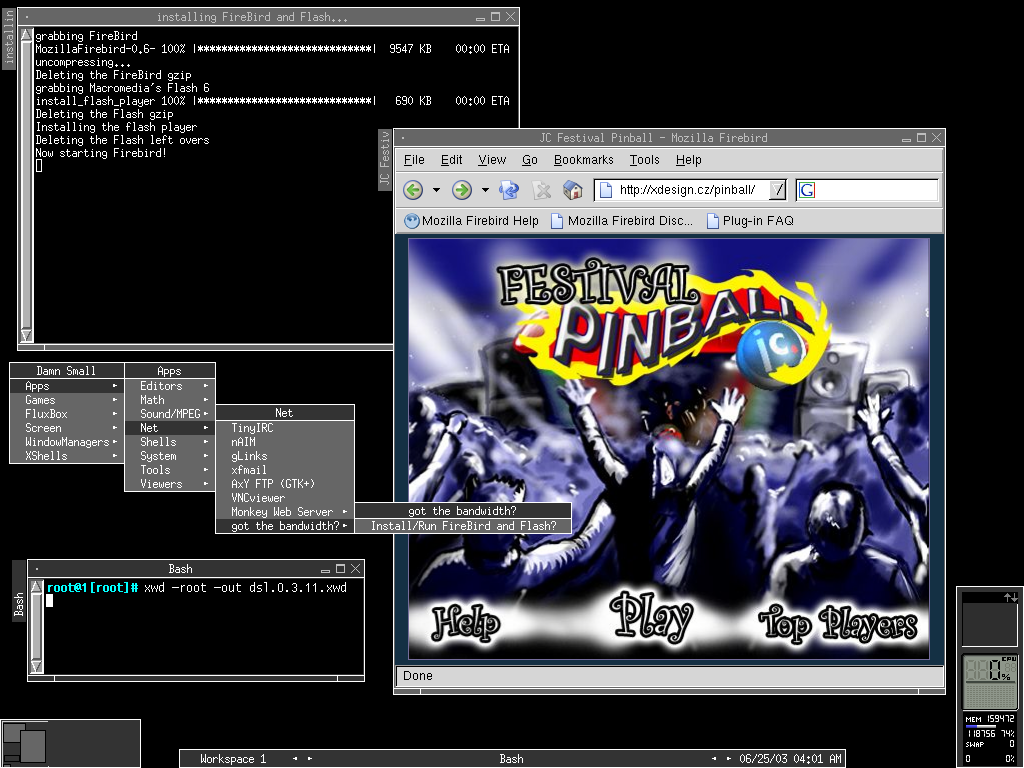Image resolution: width=1024 pixels, height=768 pixels.
Task: Launch xfmail from the Net menu
Action: (x=285, y=470)
